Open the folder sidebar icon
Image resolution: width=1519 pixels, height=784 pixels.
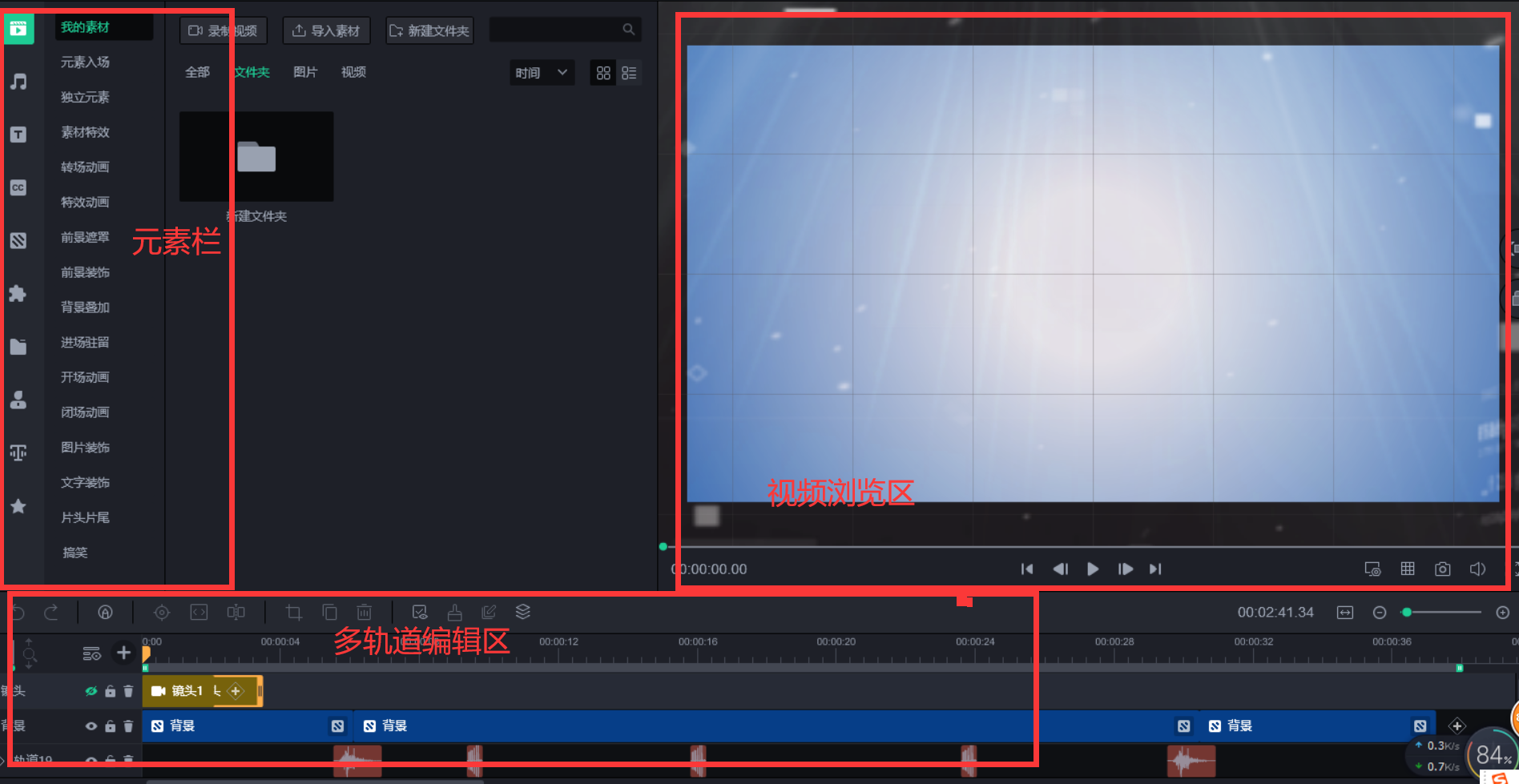[x=18, y=347]
